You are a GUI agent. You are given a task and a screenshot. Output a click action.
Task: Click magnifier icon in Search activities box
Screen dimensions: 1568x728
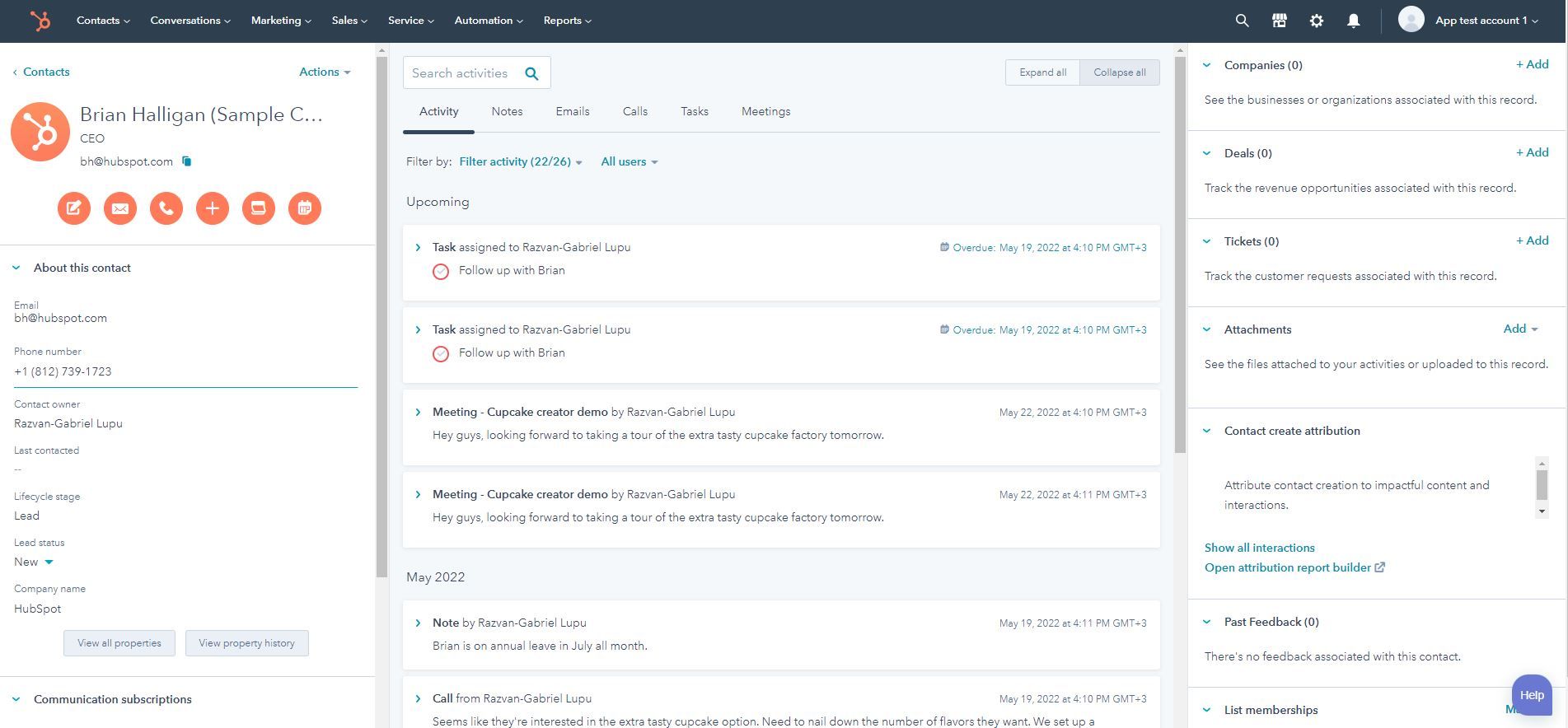pyautogui.click(x=532, y=73)
